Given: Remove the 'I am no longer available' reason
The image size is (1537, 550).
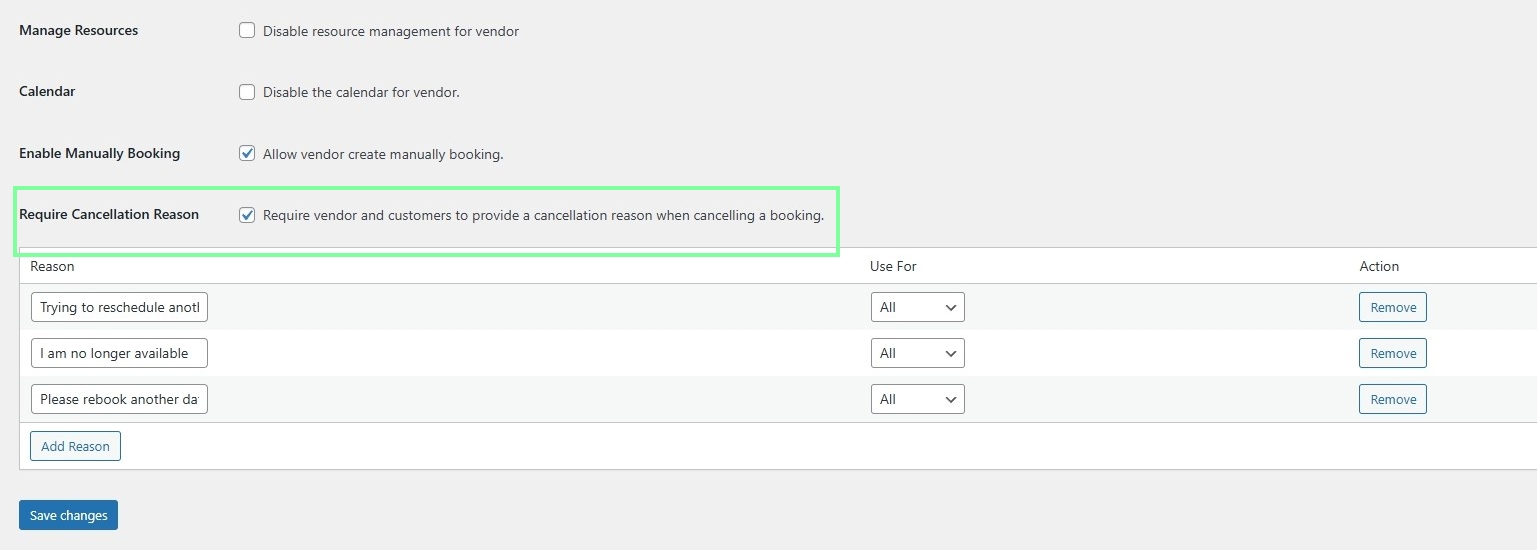Looking at the screenshot, I should [1392, 353].
